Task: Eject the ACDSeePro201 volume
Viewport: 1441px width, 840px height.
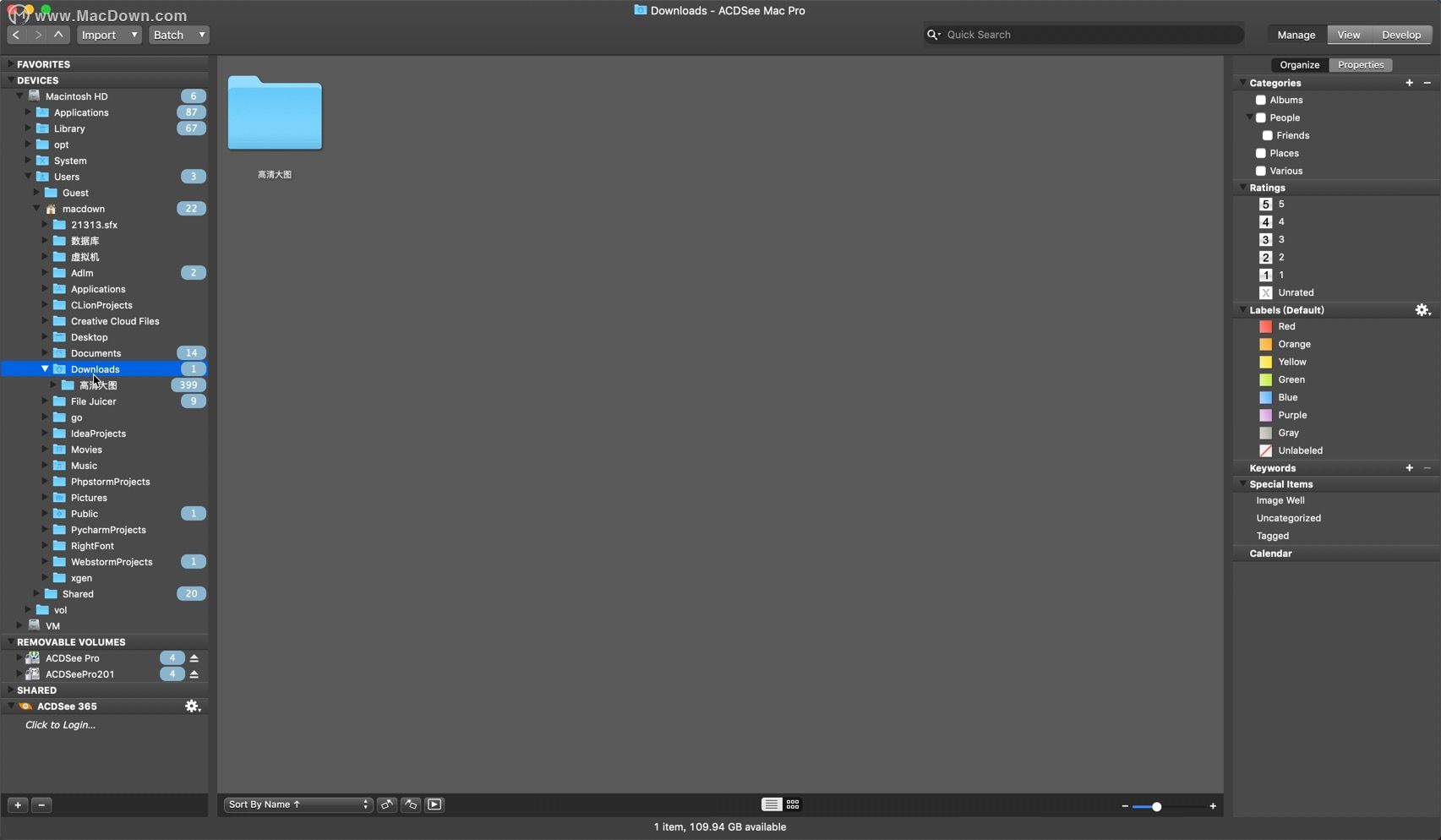Action: point(194,674)
